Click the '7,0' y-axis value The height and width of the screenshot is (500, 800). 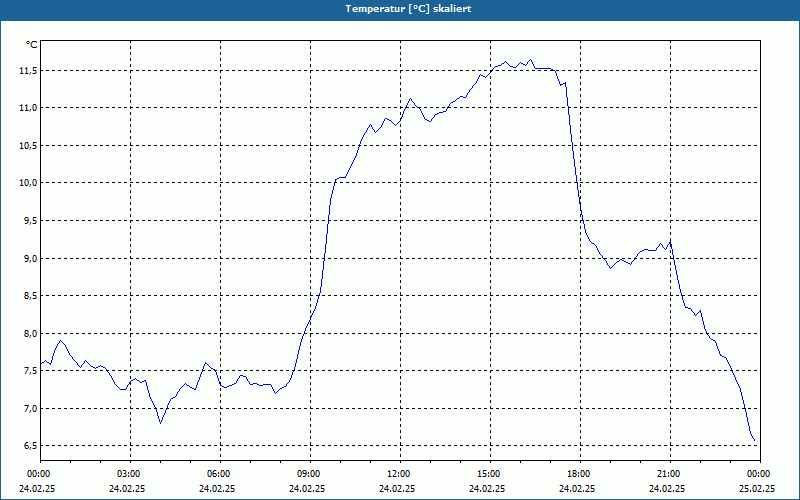(30, 408)
